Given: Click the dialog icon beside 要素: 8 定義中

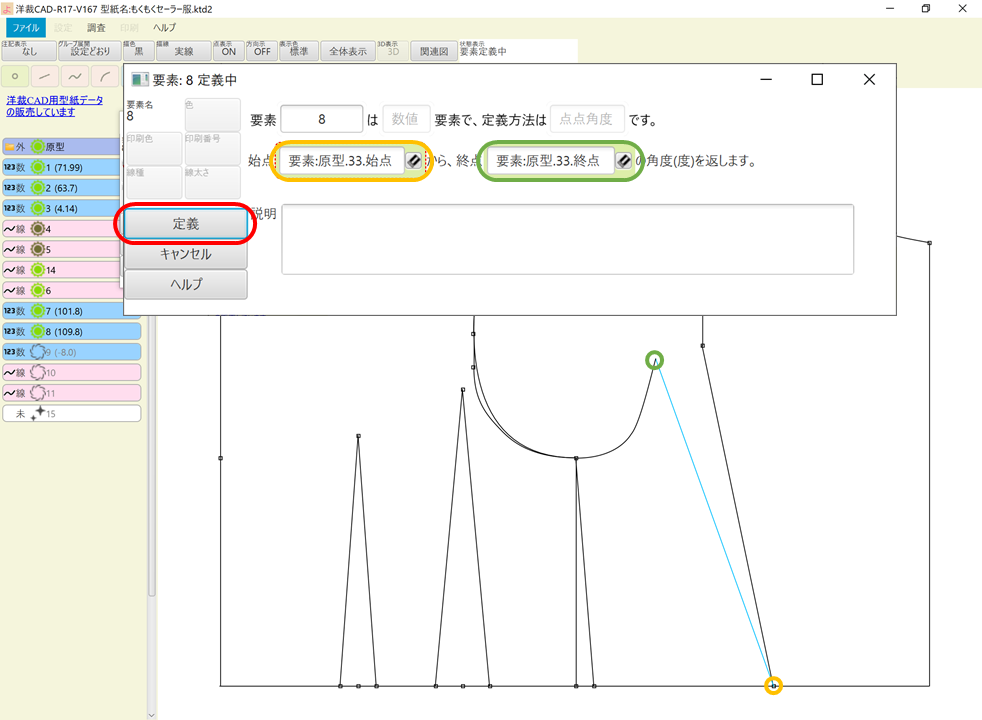Looking at the screenshot, I should 140,80.
